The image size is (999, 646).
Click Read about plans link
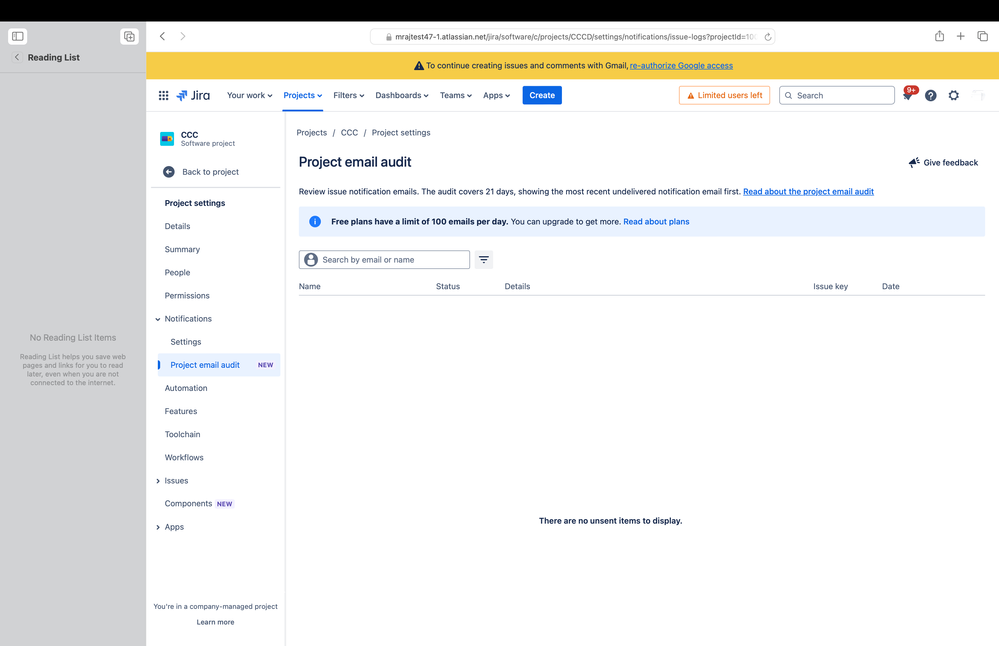(656, 221)
